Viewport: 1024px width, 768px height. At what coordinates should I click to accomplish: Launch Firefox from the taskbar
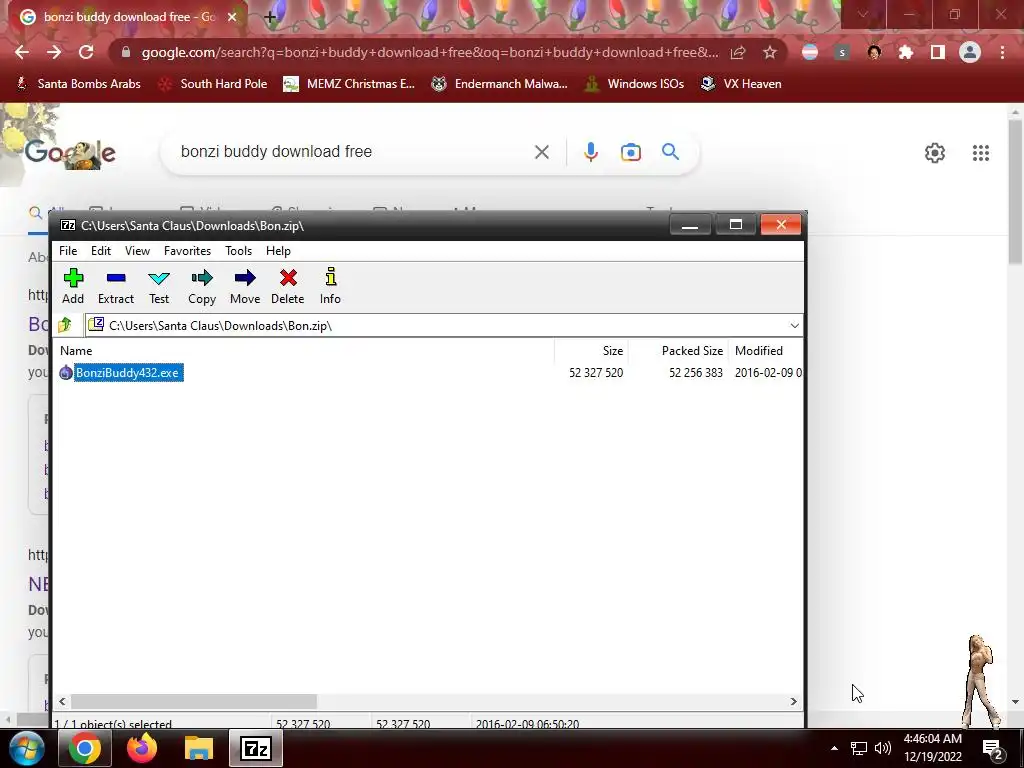(142, 748)
